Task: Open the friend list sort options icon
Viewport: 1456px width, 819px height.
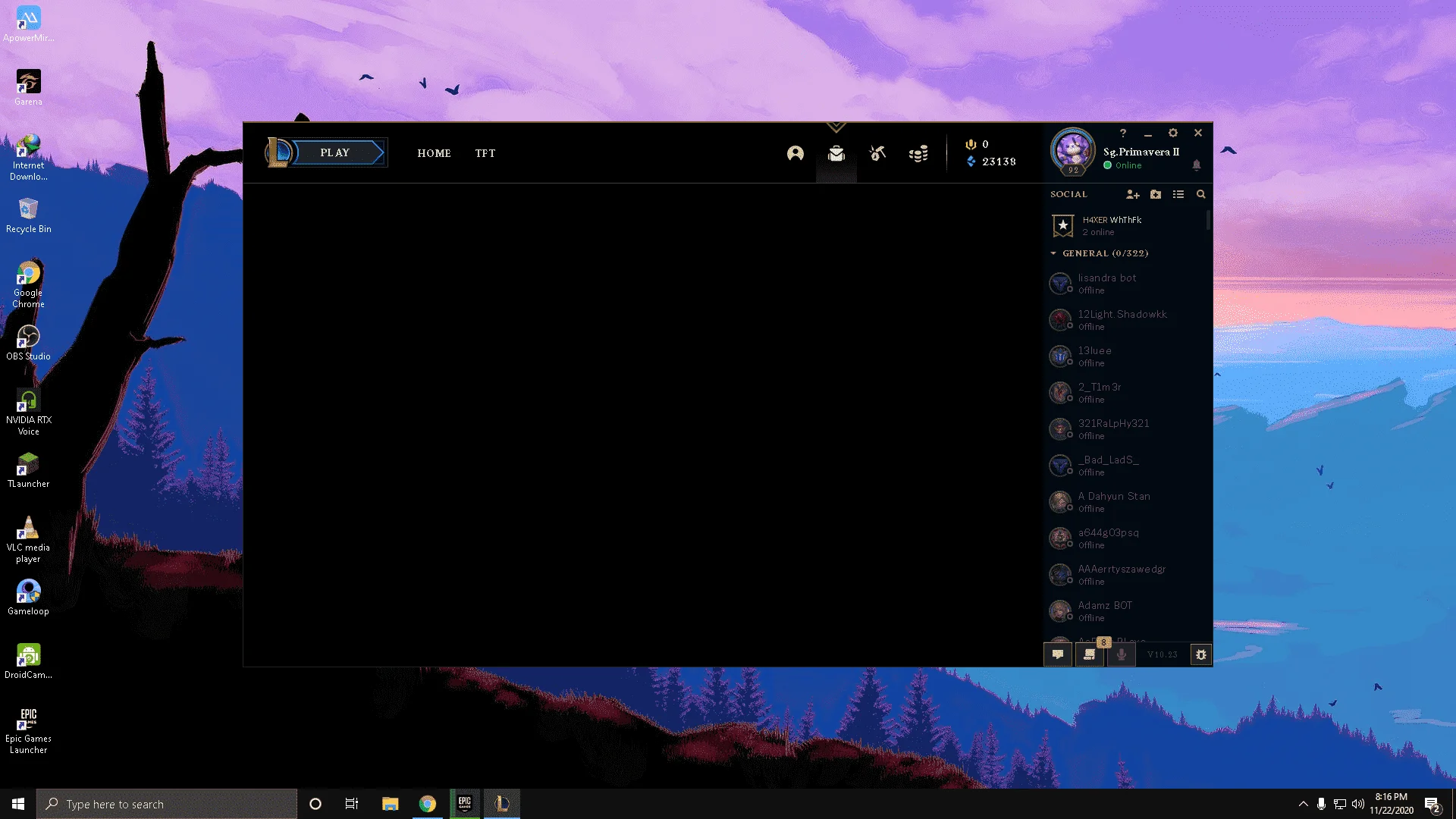Action: tap(1178, 194)
